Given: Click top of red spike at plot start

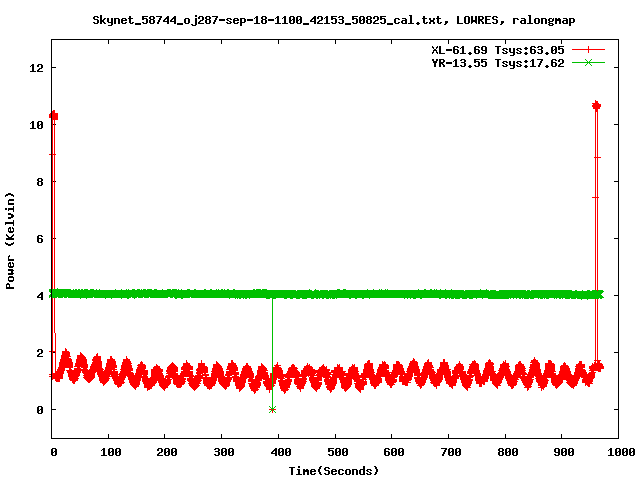Looking at the screenshot, I should click(53, 116).
